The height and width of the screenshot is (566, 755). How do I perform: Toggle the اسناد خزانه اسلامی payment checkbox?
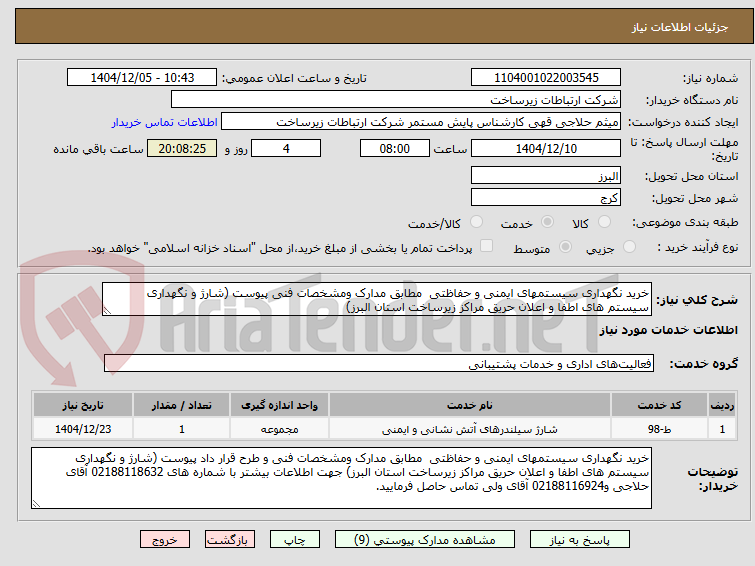[x=487, y=246]
